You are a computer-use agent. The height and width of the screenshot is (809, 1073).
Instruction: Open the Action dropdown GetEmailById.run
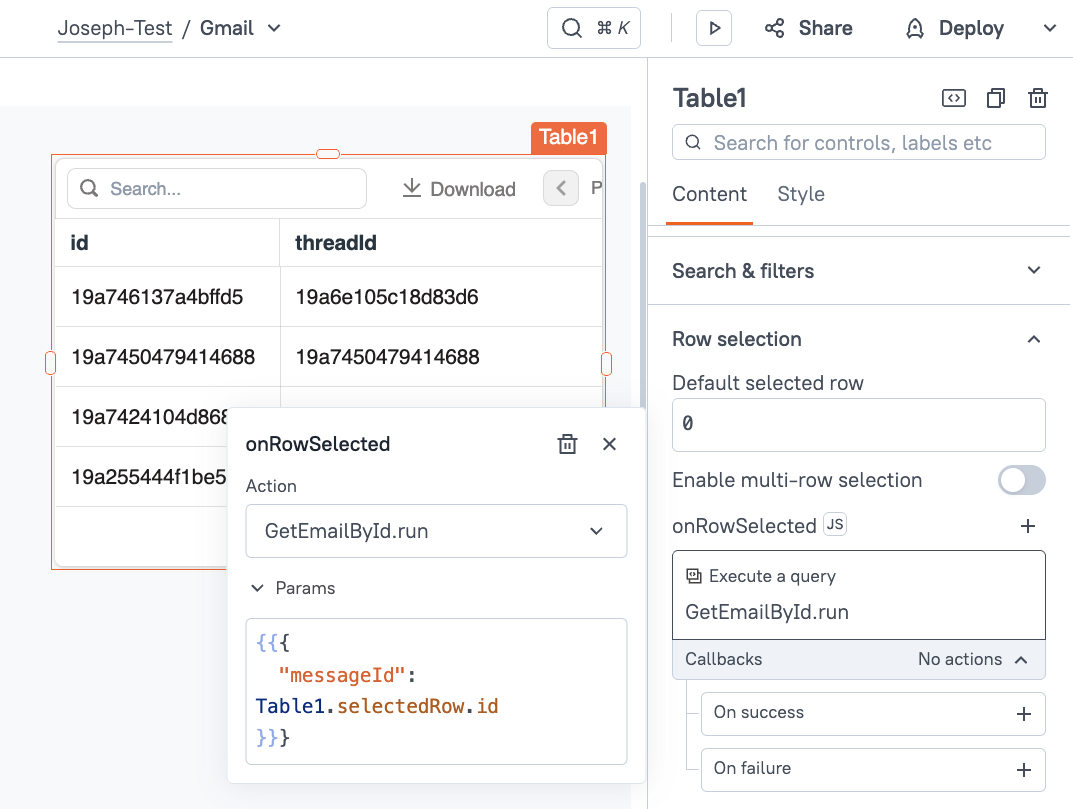[436, 531]
